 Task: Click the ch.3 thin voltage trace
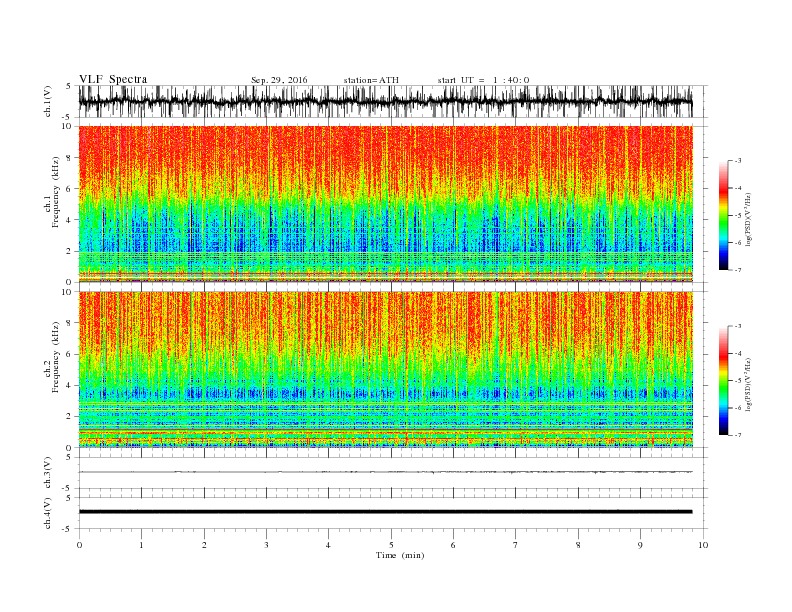385,472
